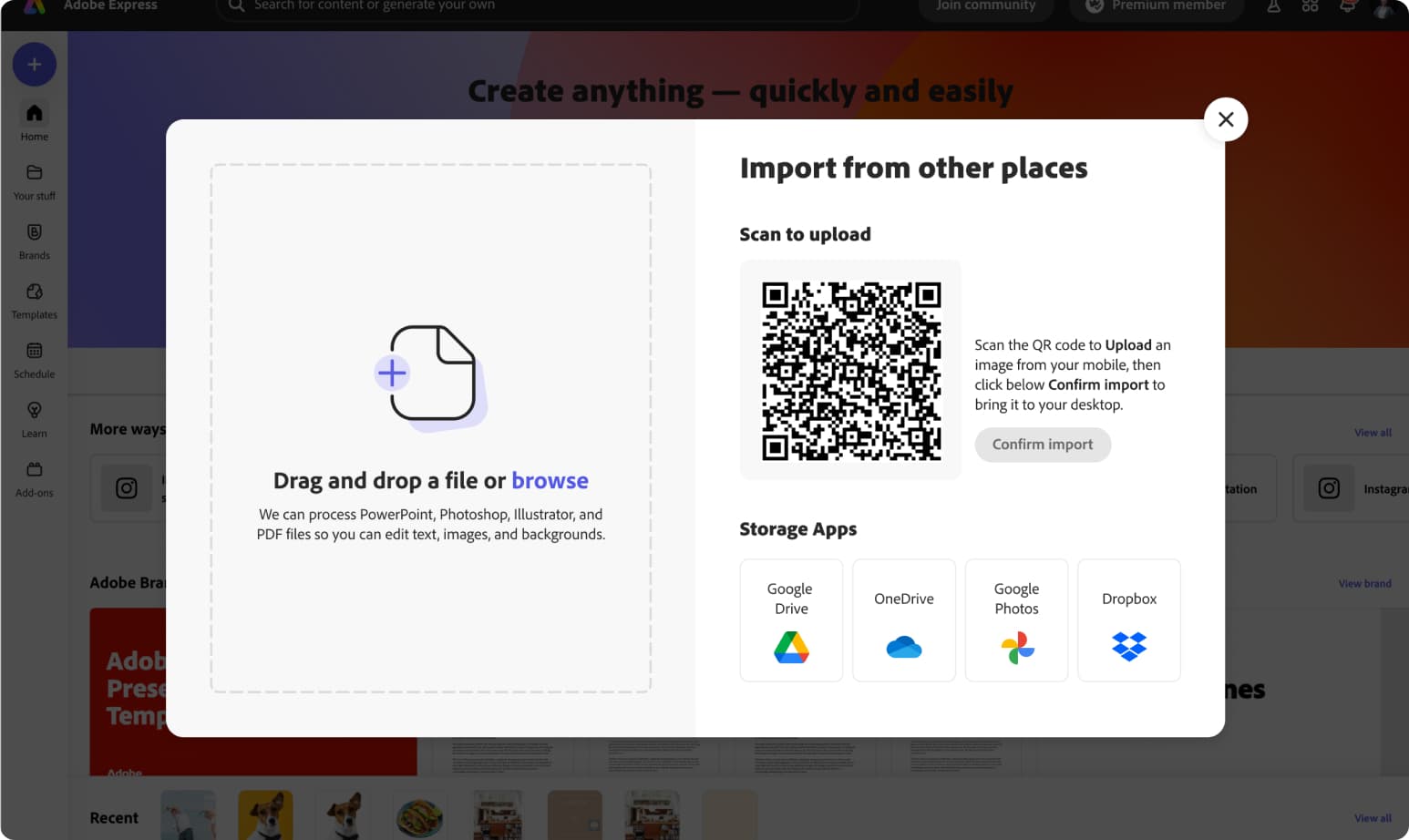Screen dimensions: 1409x840
Task: Click the "Drag and drop a file or" text
Action: (389, 480)
